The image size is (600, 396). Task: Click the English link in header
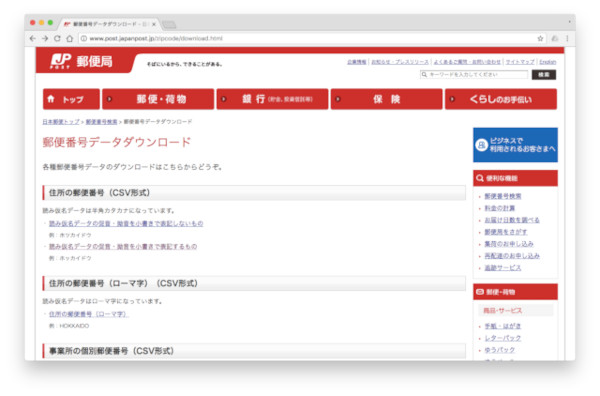548,62
